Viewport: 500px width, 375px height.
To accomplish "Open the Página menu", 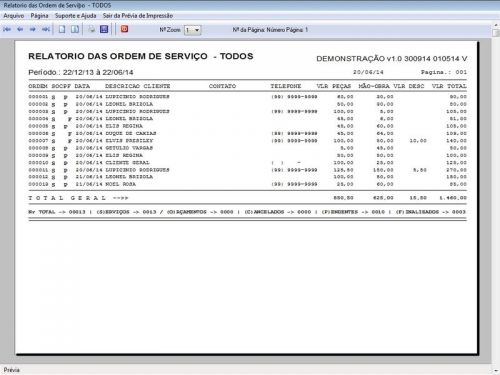I will click(x=39, y=16).
